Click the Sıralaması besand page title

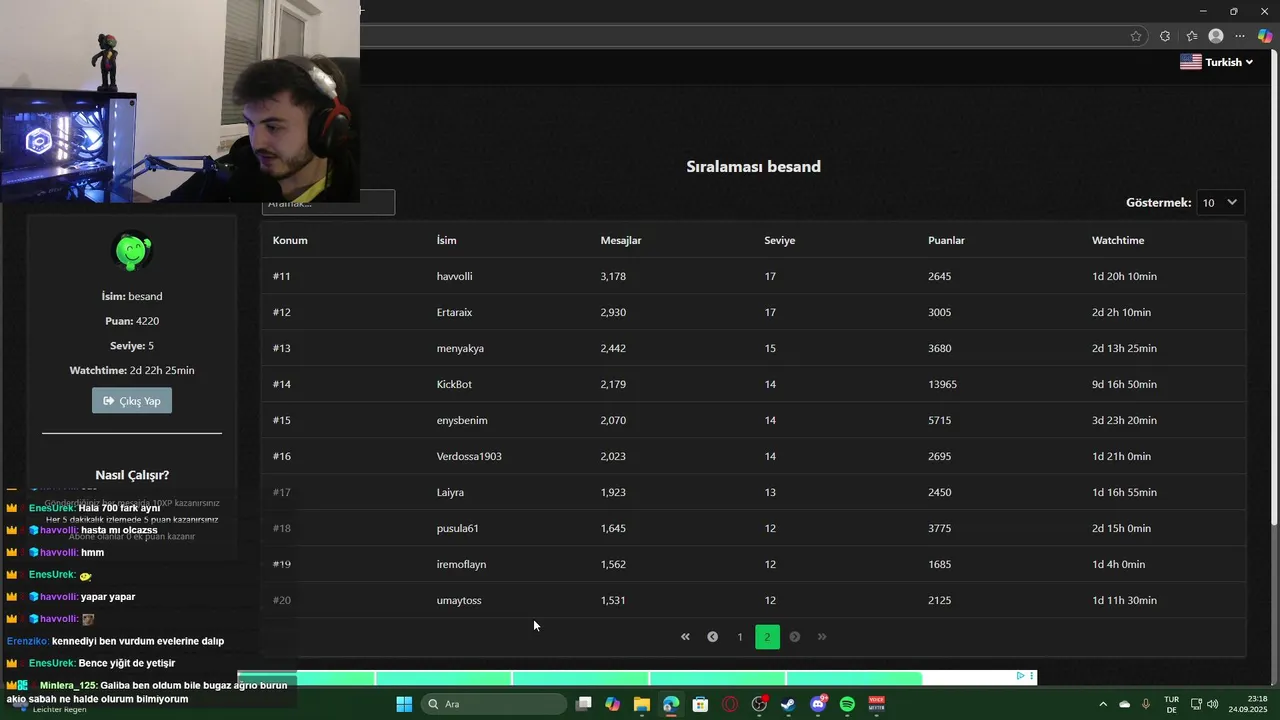753,167
